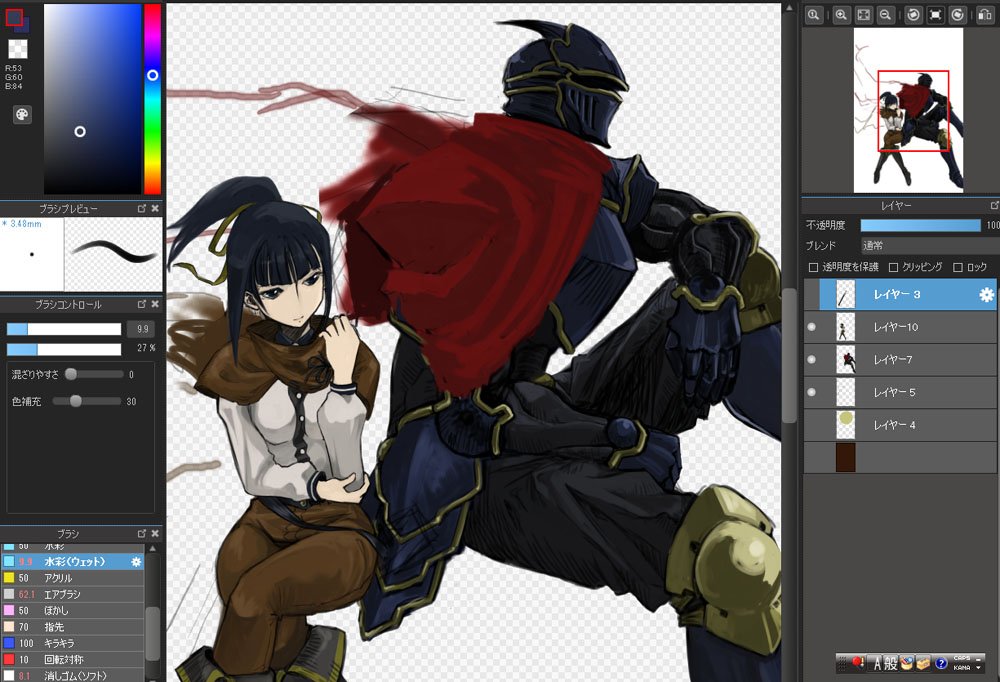Click the brush opacity slider at 27%

tap(64, 350)
